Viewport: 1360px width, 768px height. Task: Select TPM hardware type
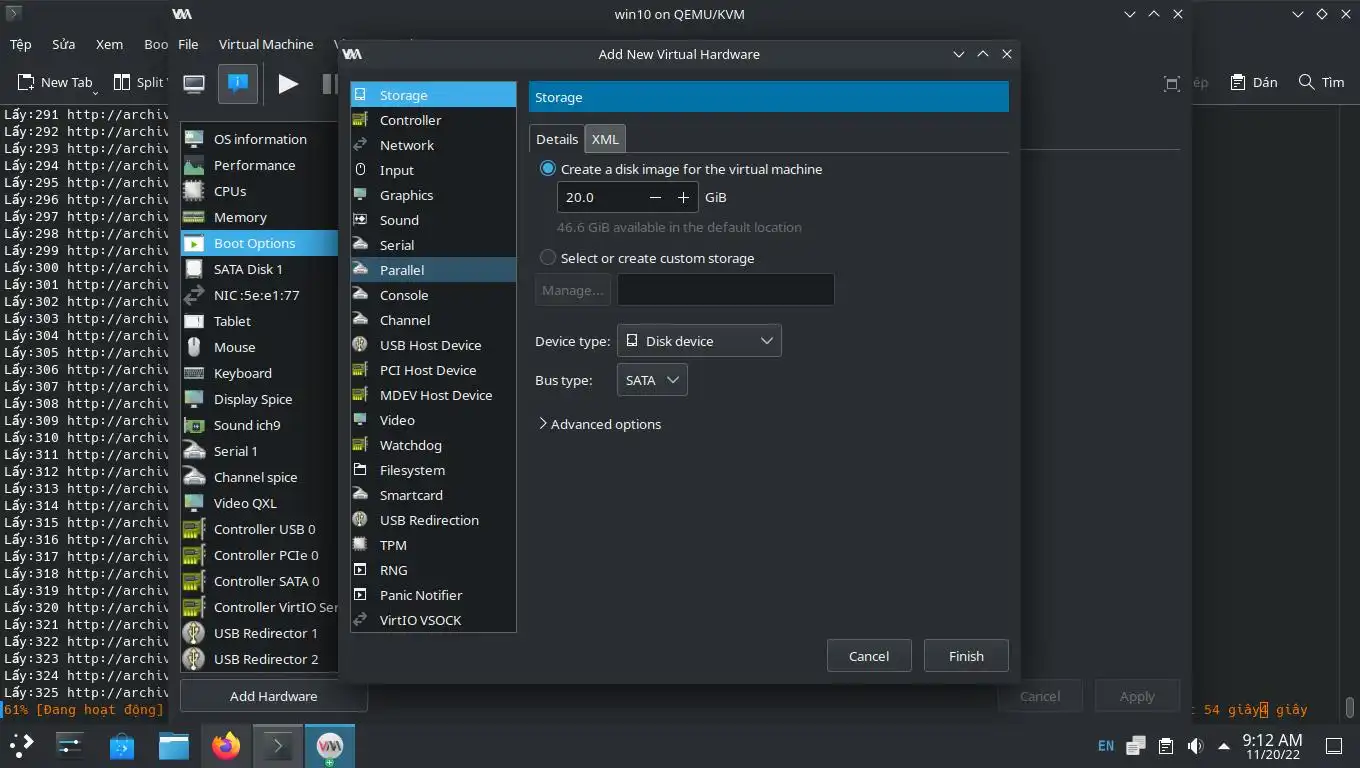point(433,545)
